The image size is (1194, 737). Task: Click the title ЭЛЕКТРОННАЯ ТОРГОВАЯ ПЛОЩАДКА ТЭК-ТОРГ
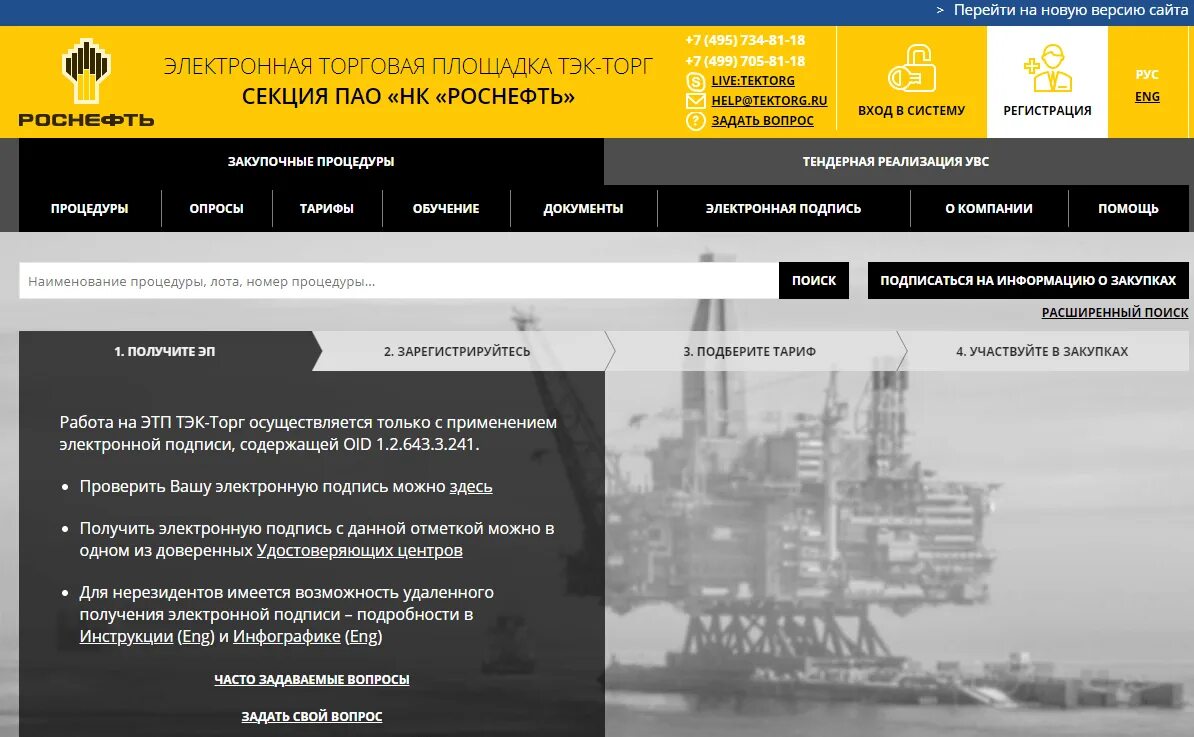coord(408,66)
